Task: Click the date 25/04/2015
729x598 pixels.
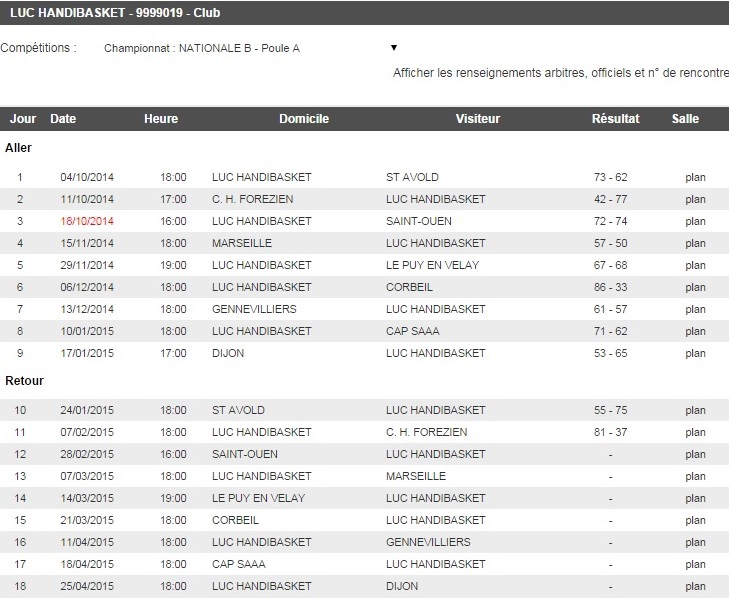Action: [x=87, y=586]
